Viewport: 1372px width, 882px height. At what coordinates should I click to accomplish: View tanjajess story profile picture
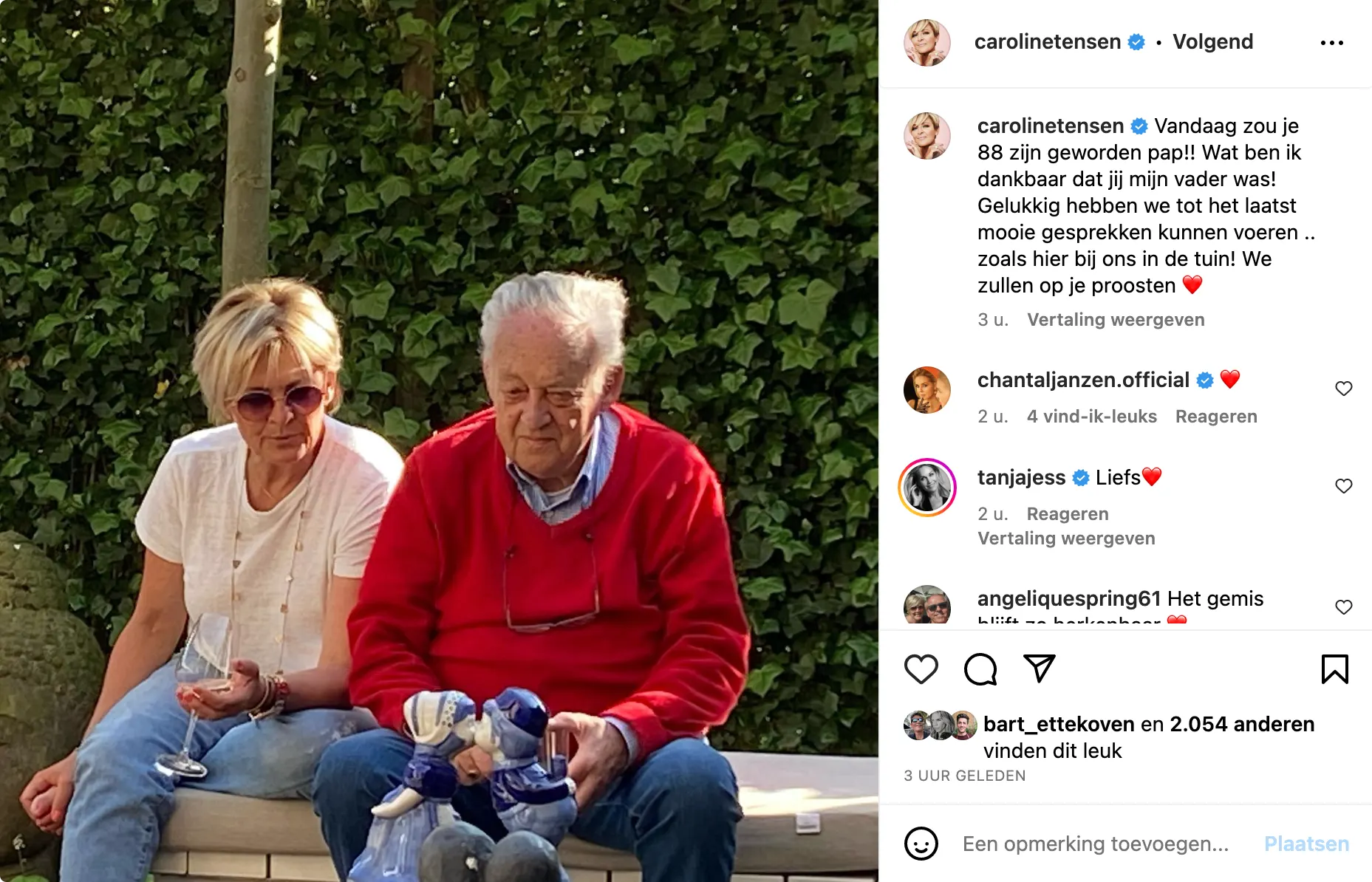[927, 488]
